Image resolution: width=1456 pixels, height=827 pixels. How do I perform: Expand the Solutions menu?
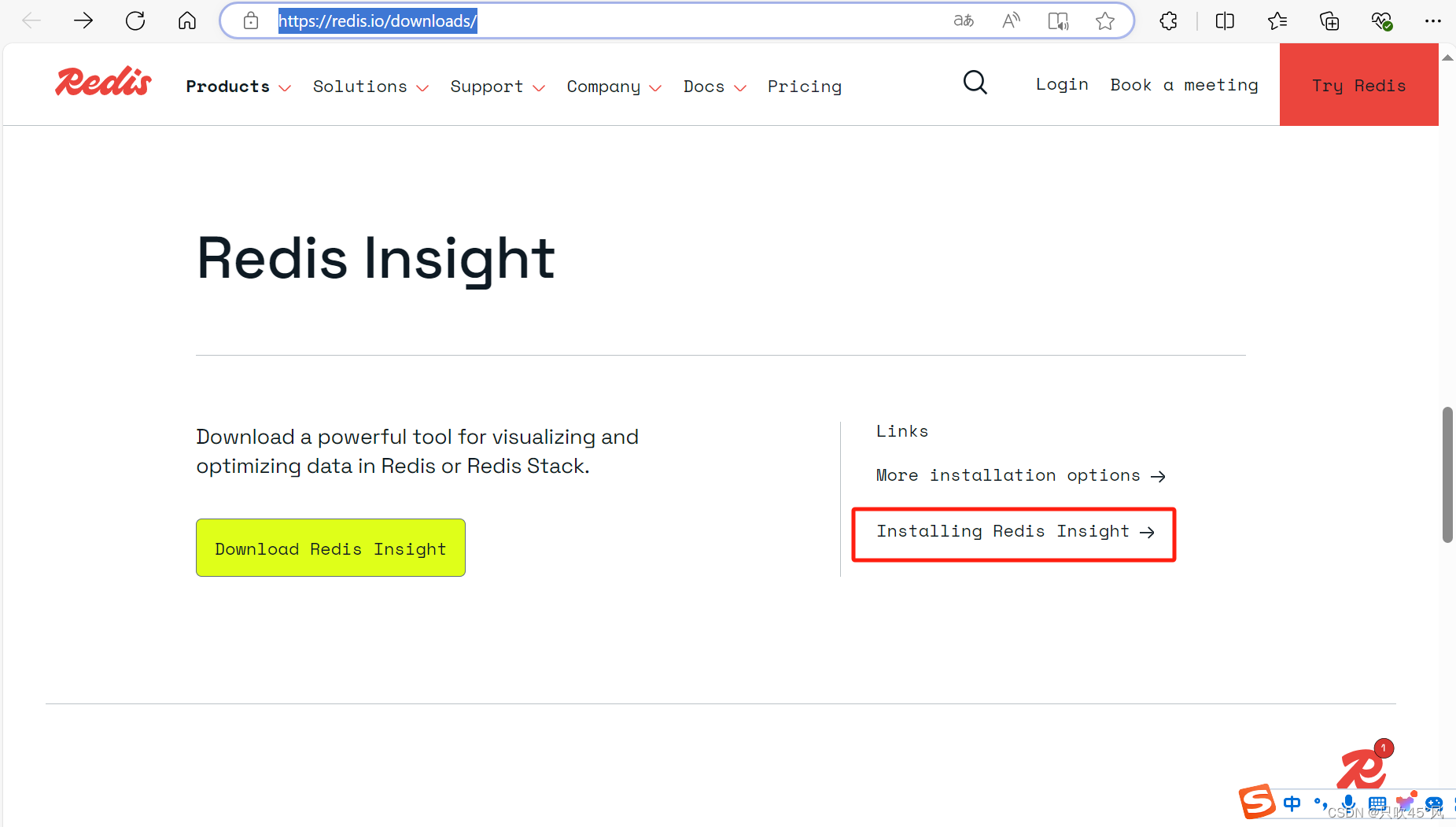point(370,87)
